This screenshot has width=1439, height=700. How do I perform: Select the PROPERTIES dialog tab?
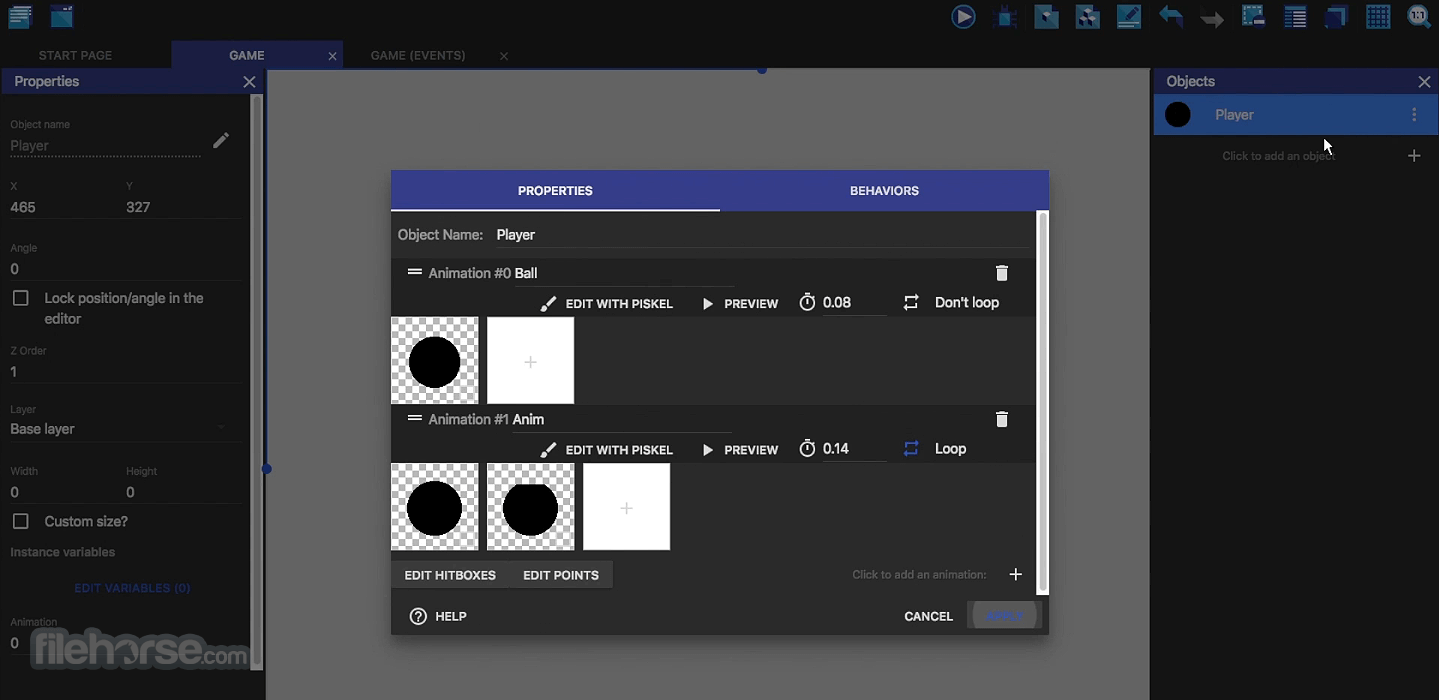555,190
